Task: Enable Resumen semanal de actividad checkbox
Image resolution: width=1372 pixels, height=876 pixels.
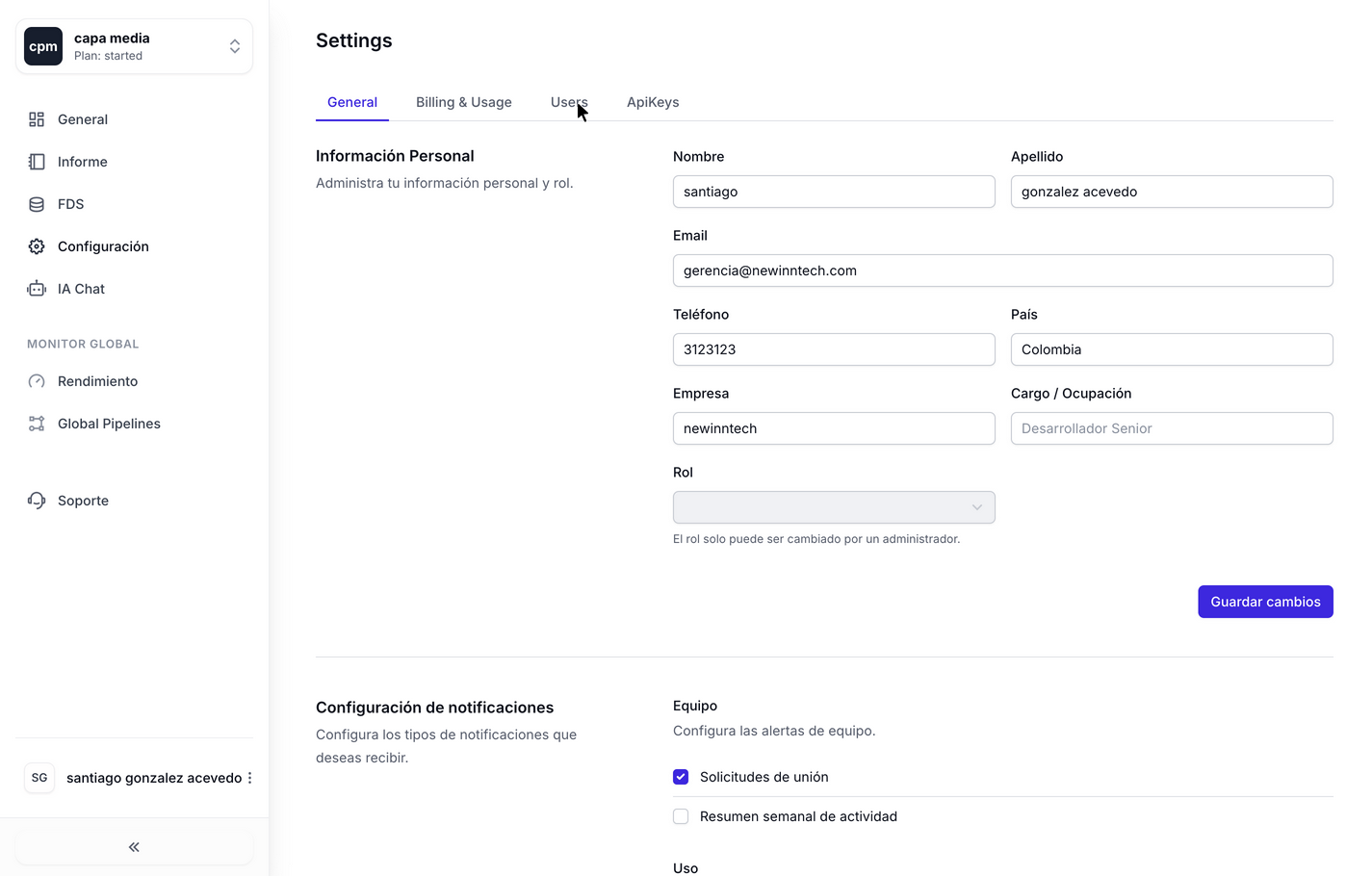Action: (x=681, y=816)
